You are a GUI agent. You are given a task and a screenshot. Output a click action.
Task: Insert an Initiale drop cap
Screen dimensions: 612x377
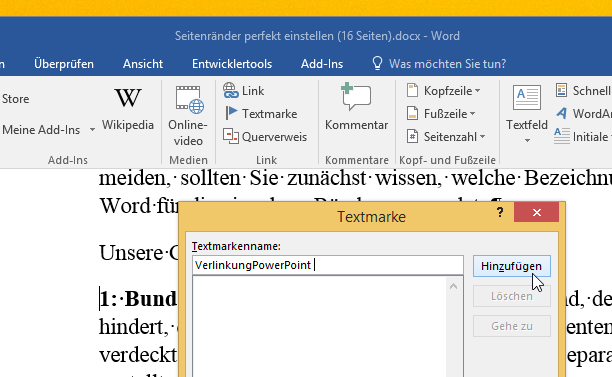pos(583,137)
